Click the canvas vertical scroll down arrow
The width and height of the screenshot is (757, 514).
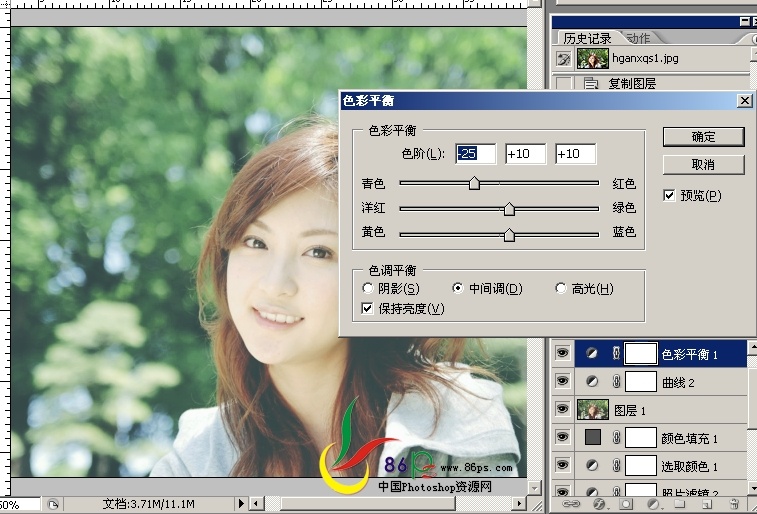[534, 488]
